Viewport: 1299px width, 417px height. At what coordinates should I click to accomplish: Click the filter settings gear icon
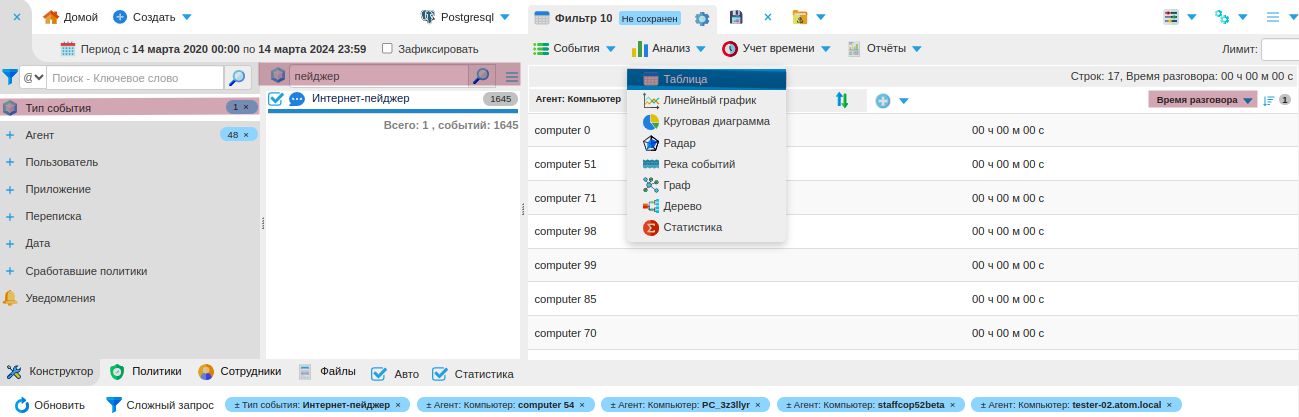point(702,18)
